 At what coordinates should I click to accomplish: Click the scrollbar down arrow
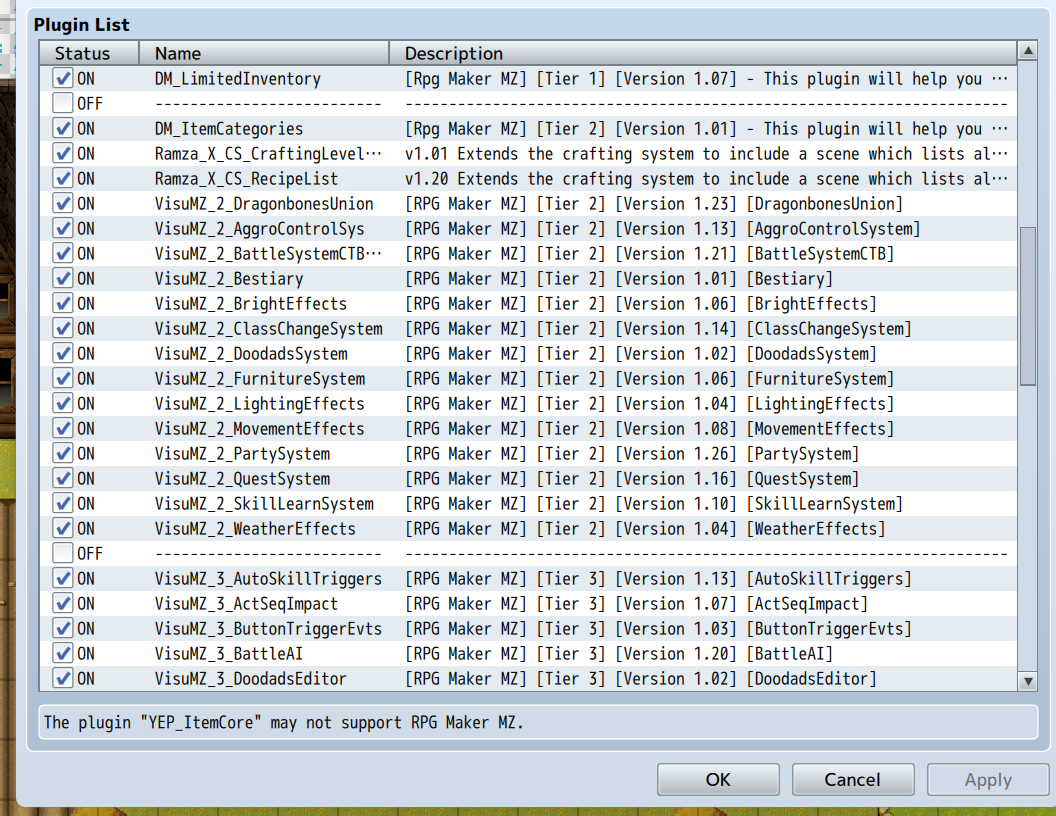[1028, 681]
